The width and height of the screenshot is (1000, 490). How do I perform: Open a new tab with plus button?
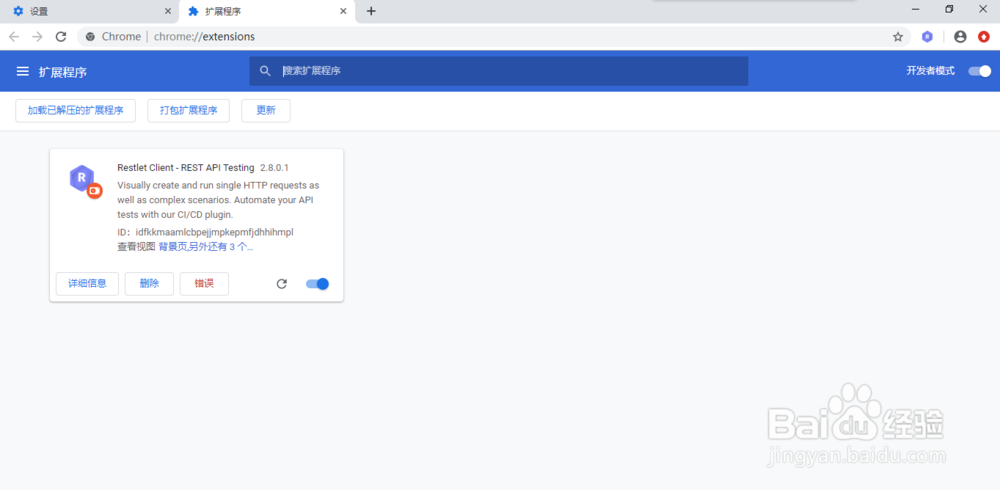[371, 11]
